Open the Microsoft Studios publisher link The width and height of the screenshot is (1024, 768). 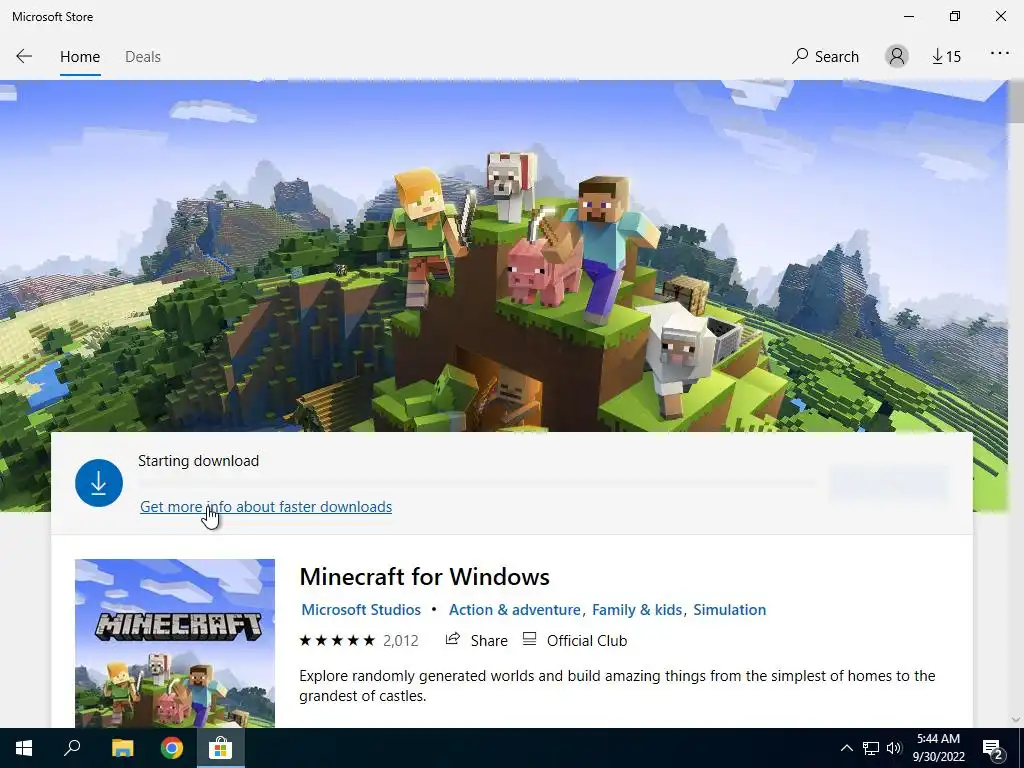(361, 610)
